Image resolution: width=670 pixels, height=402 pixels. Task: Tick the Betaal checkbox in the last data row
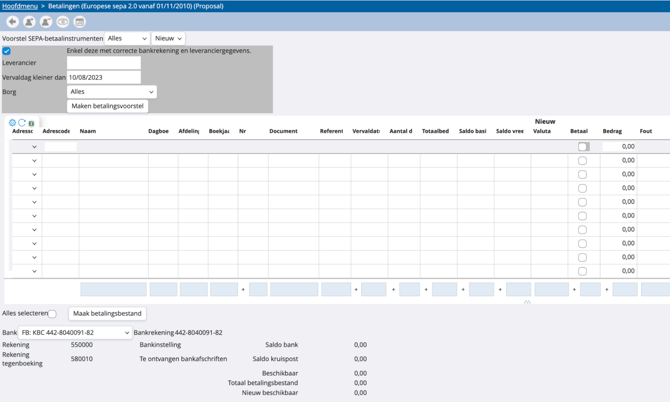(x=582, y=271)
